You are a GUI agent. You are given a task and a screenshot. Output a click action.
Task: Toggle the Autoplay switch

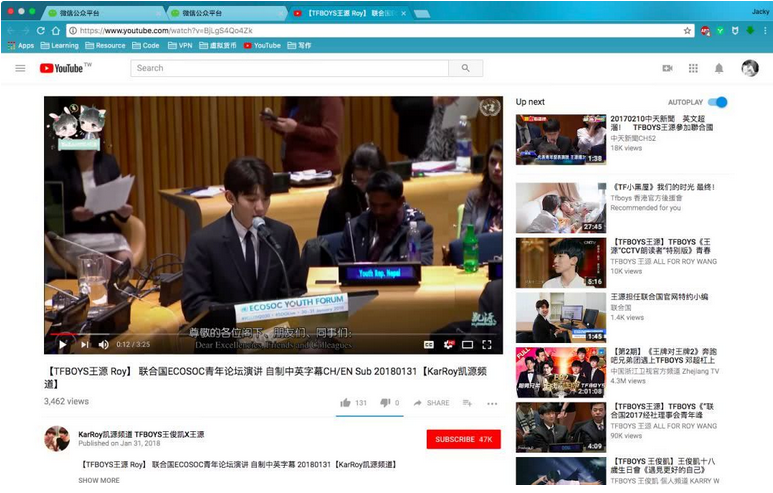click(x=717, y=102)
